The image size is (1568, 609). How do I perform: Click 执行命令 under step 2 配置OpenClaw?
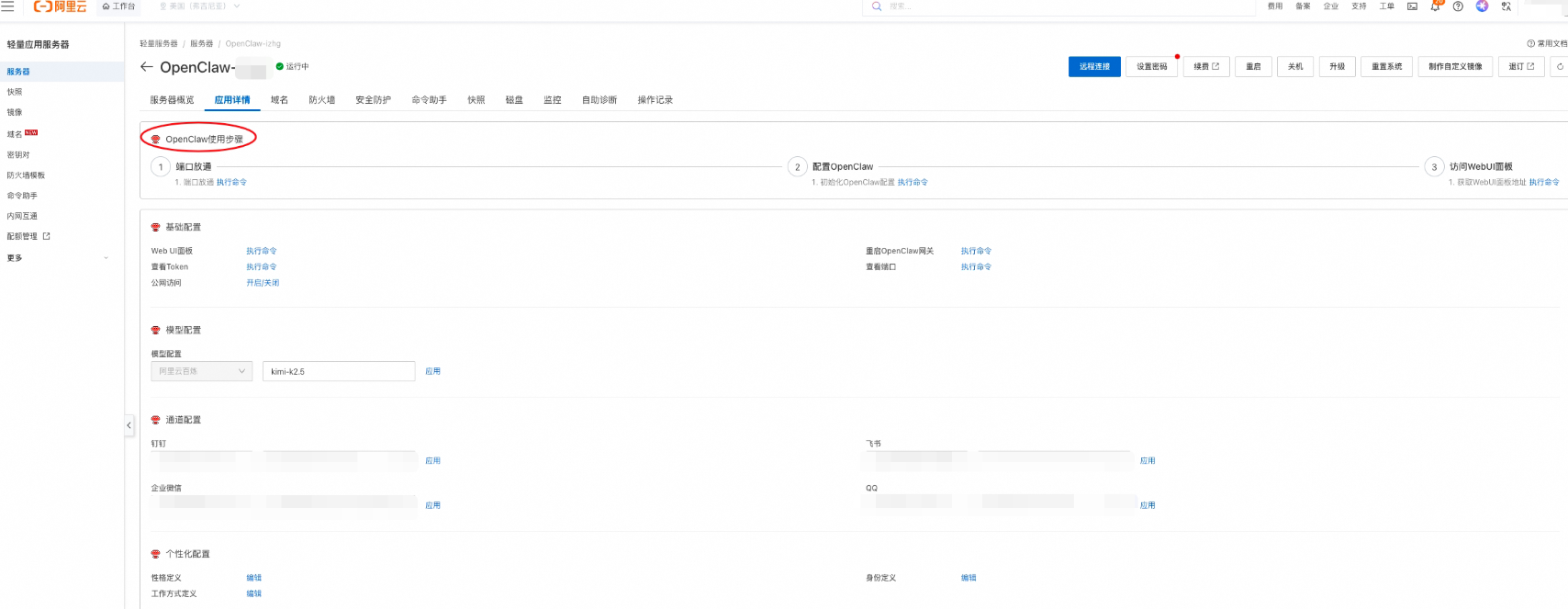[x=913, y=182]
